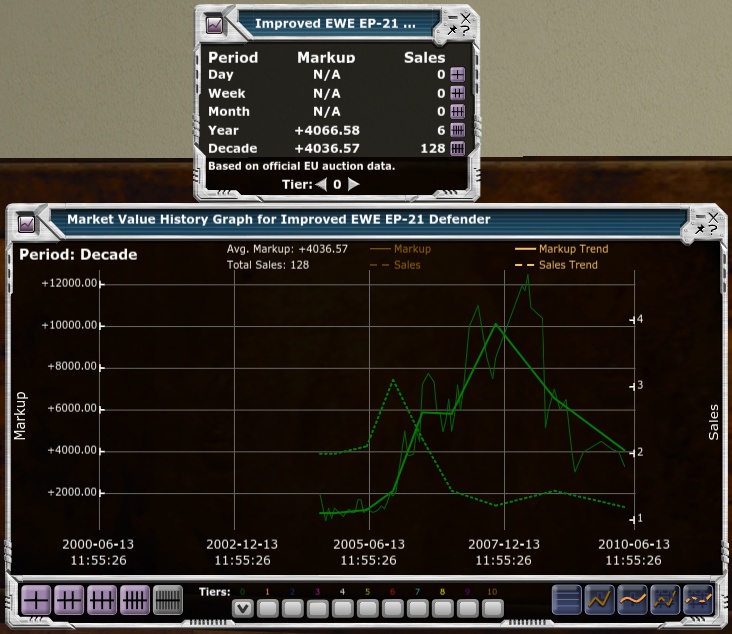
Task: Increase tier with the right arrow
Action: pos(353,184)
